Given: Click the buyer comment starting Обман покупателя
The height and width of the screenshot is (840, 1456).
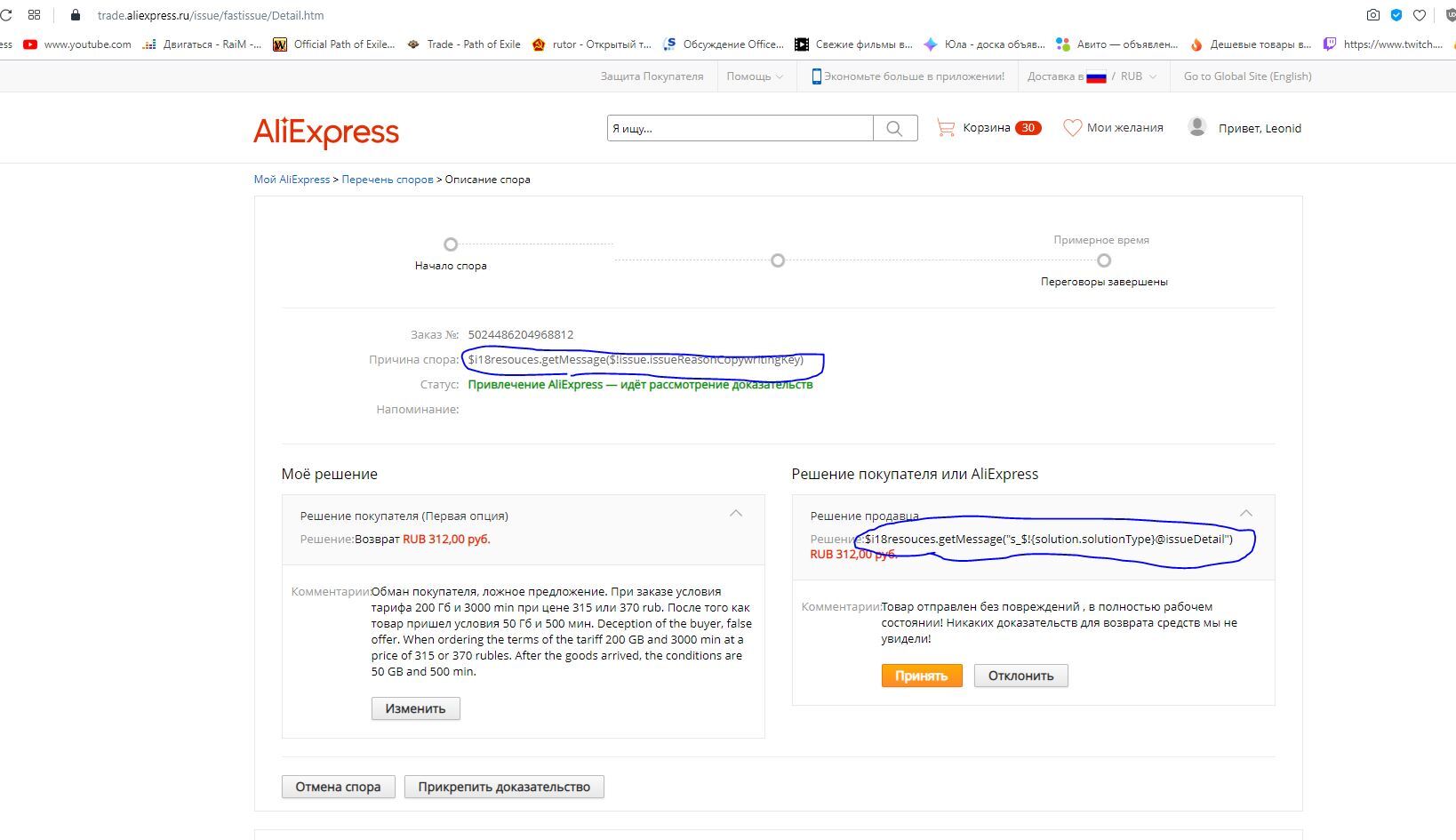Looking at the screenshot, I should click(x=562, y=631).
